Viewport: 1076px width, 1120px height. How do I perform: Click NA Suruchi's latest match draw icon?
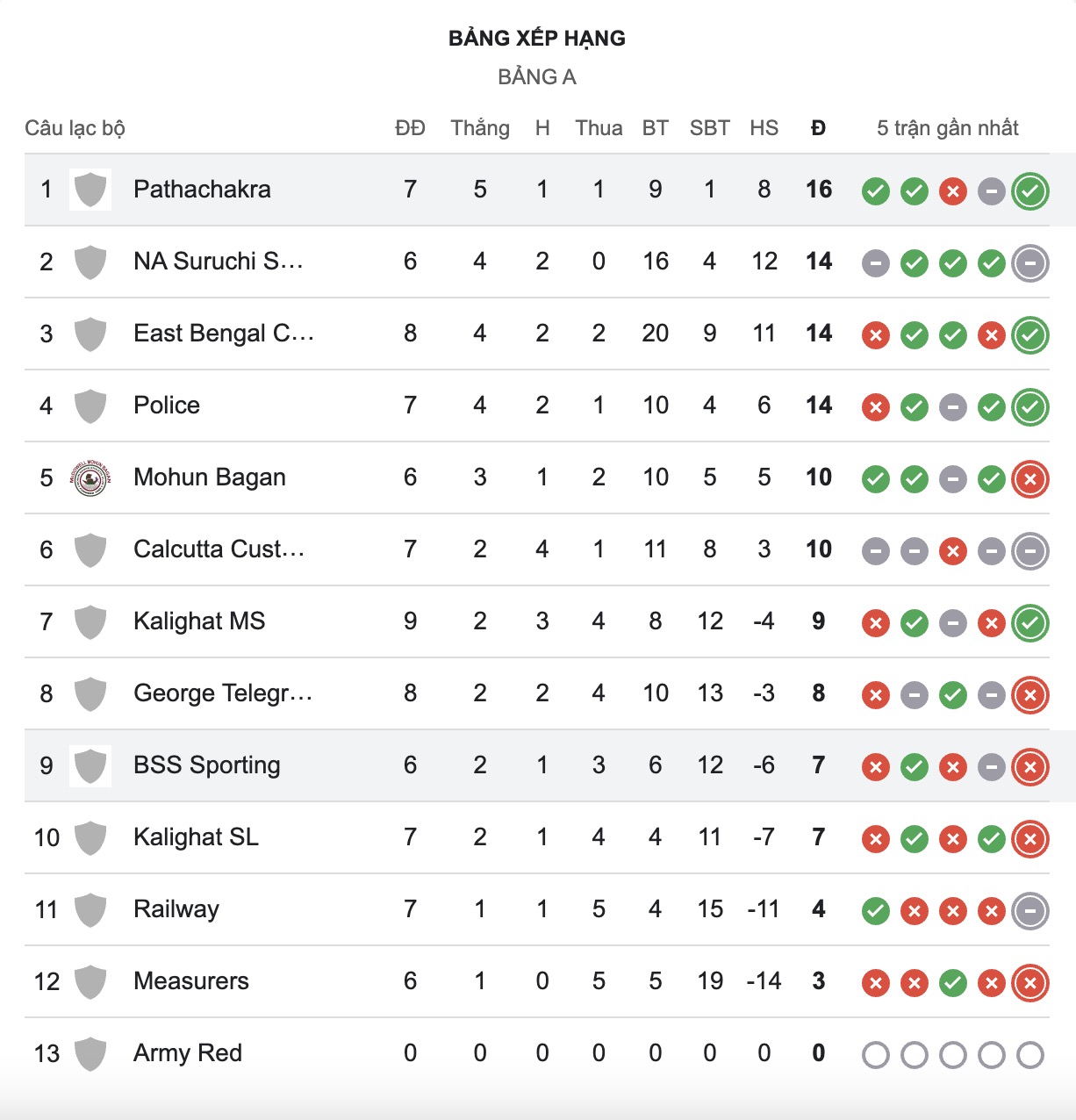[1030, 262]
